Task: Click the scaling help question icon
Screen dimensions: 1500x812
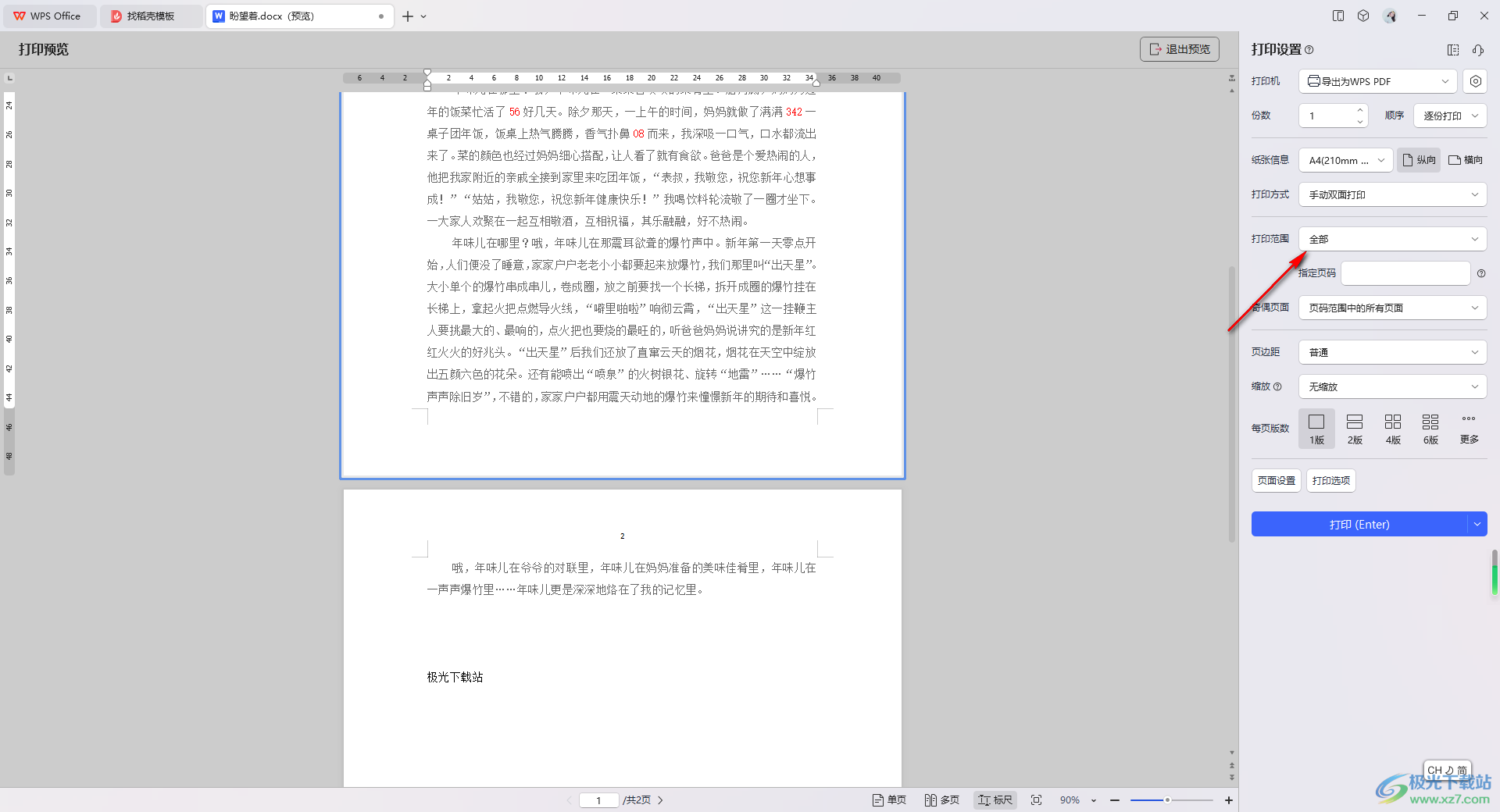Action: [1277, 386]
